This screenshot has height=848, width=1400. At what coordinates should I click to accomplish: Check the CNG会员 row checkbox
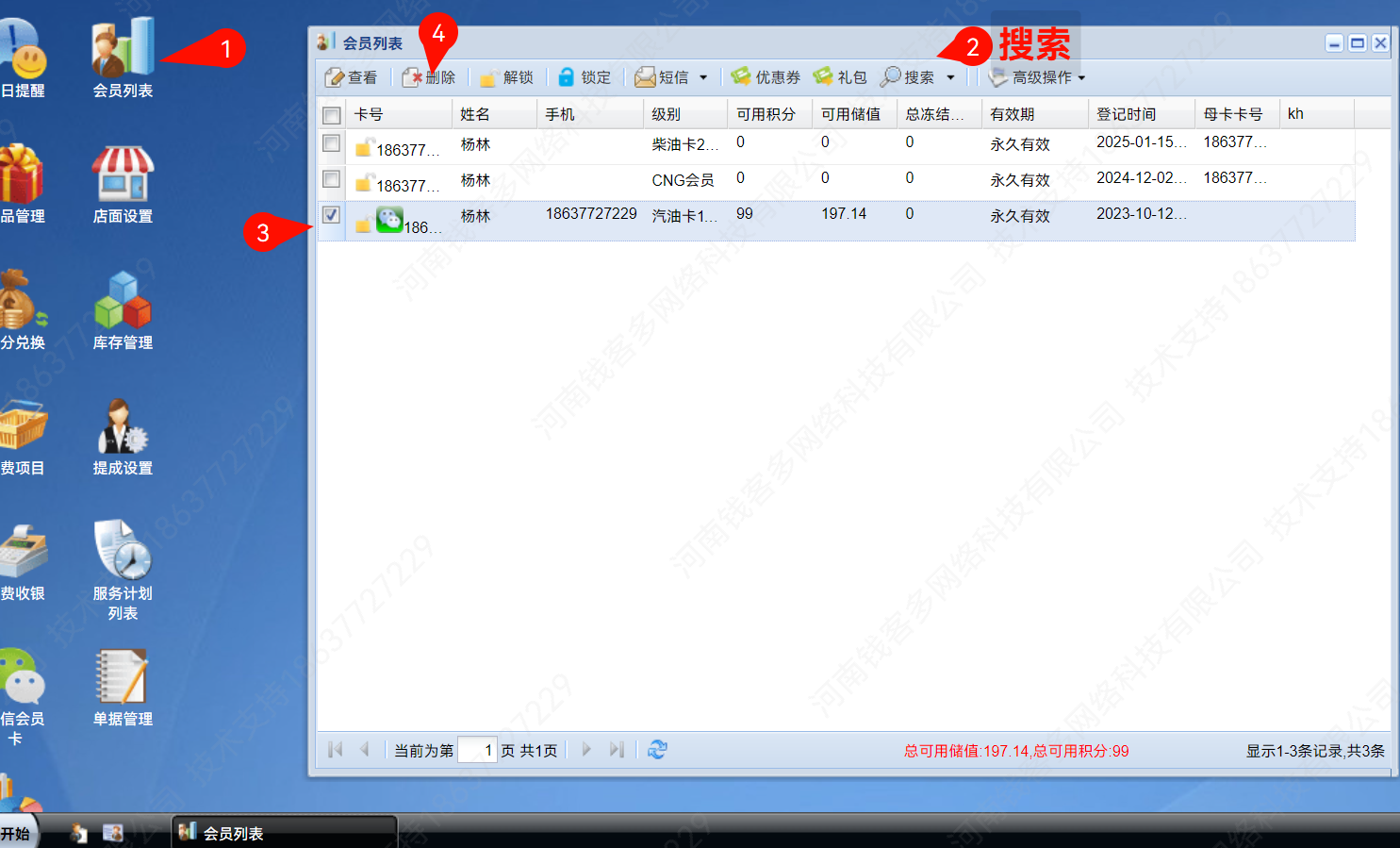coord(331,179)
